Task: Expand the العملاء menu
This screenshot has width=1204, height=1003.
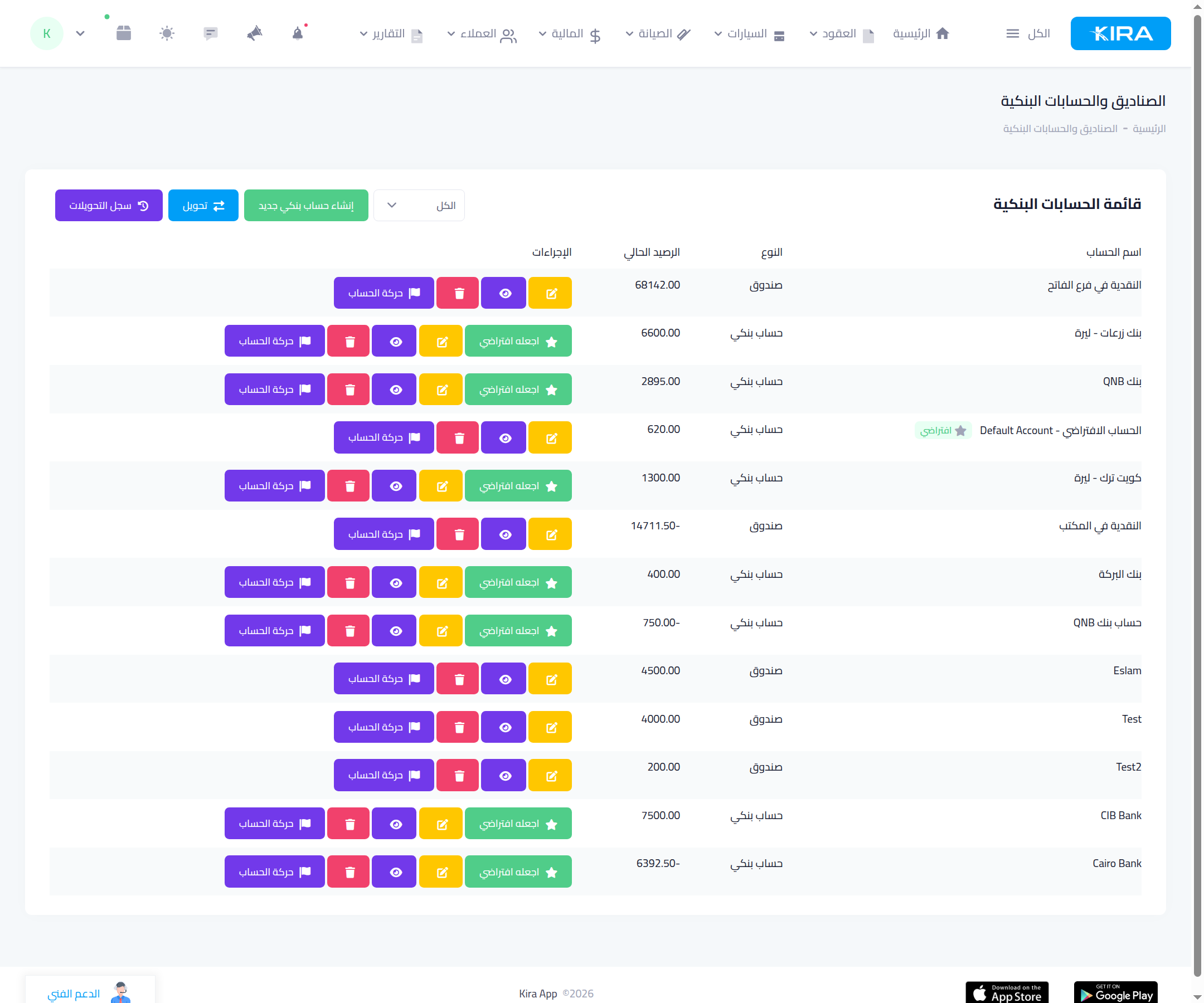Action: pos(482,34)
